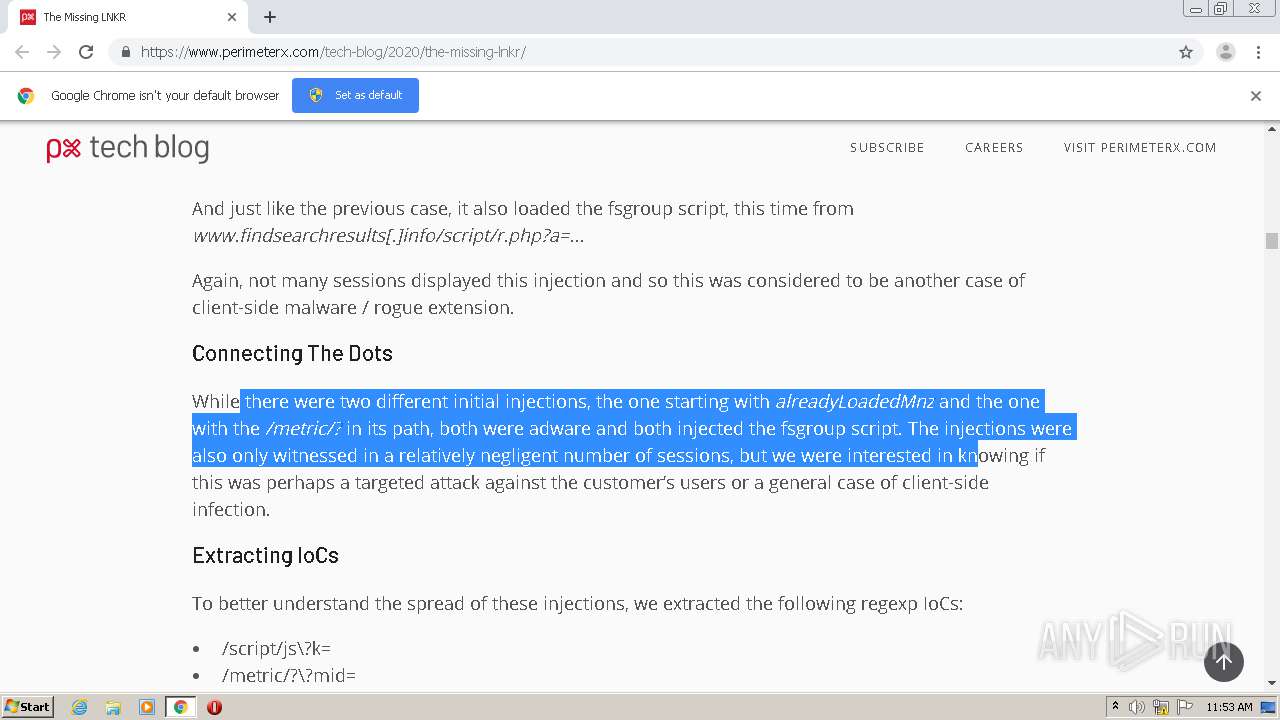Click the site security padlock icon
Screen dimensions: 1280x720
coord(126,52)
